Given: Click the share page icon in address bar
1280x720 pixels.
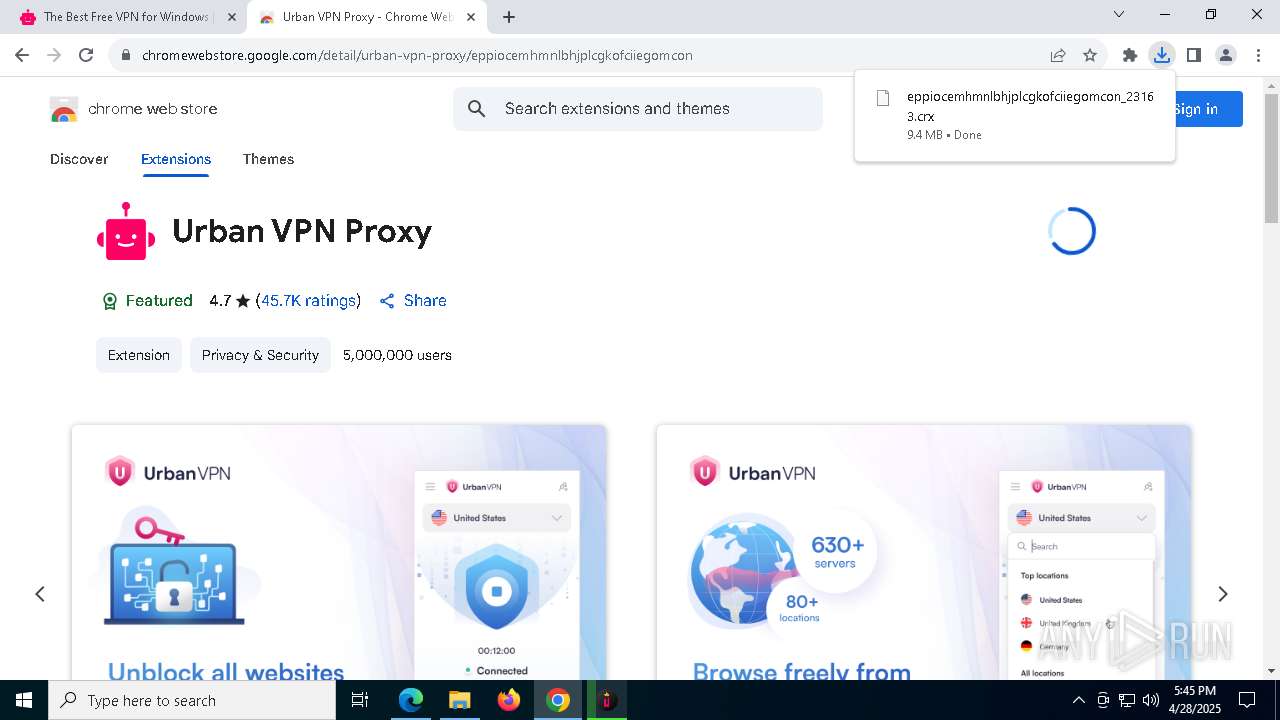Looking at the screenshot, I should (x=1058, y=55).
